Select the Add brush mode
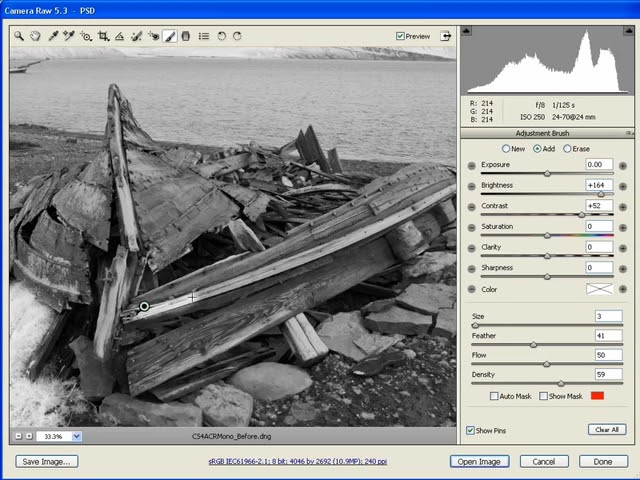 [x=537, y=149]
